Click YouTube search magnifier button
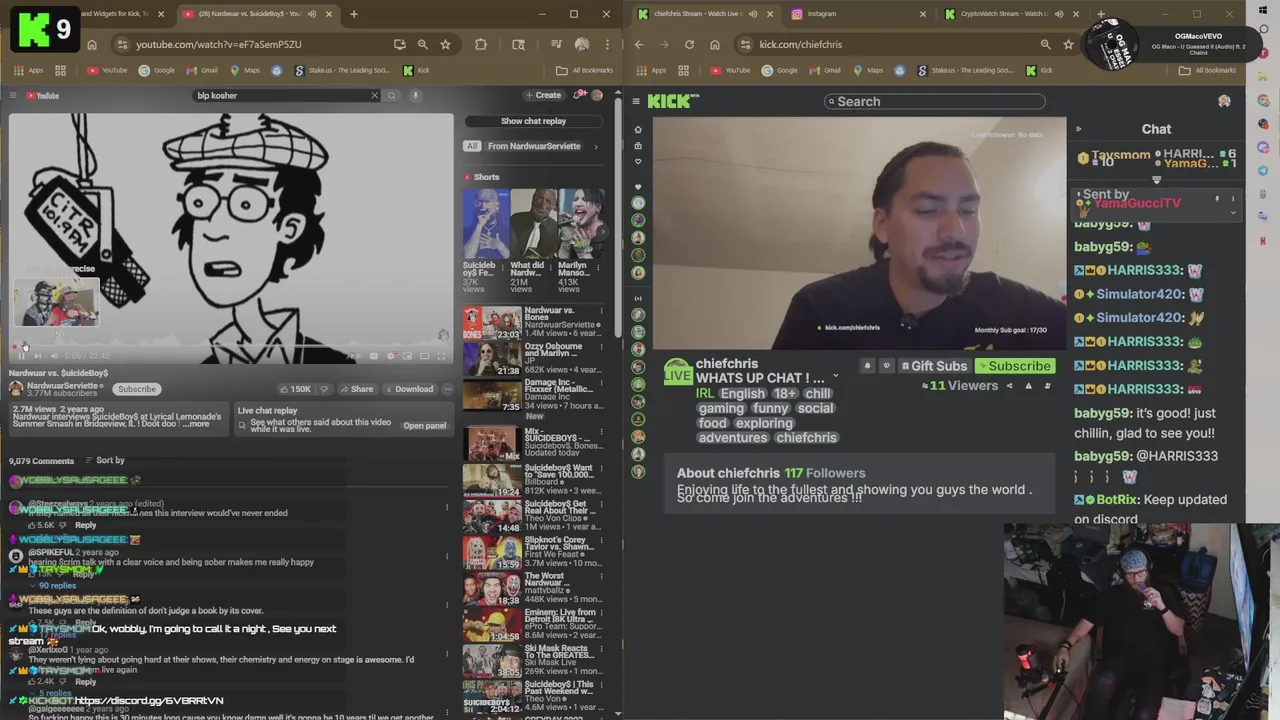Viewport: 1280px width, 720px height. pos(392,96)
